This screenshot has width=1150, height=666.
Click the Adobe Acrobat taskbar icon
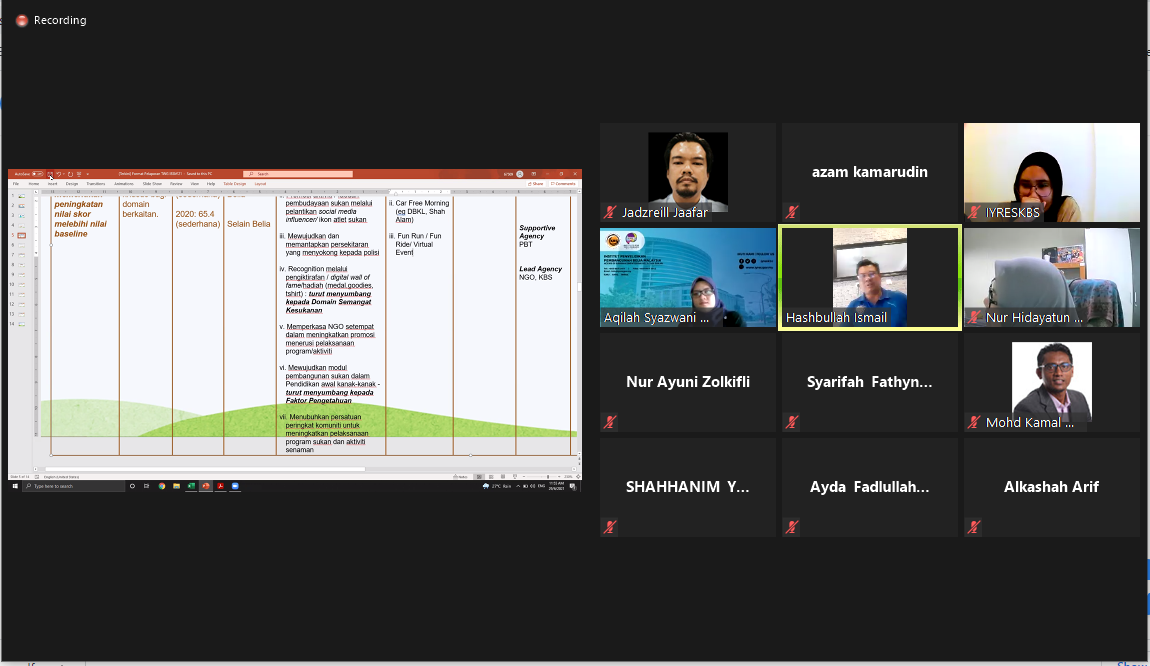[x=220, y=486]
